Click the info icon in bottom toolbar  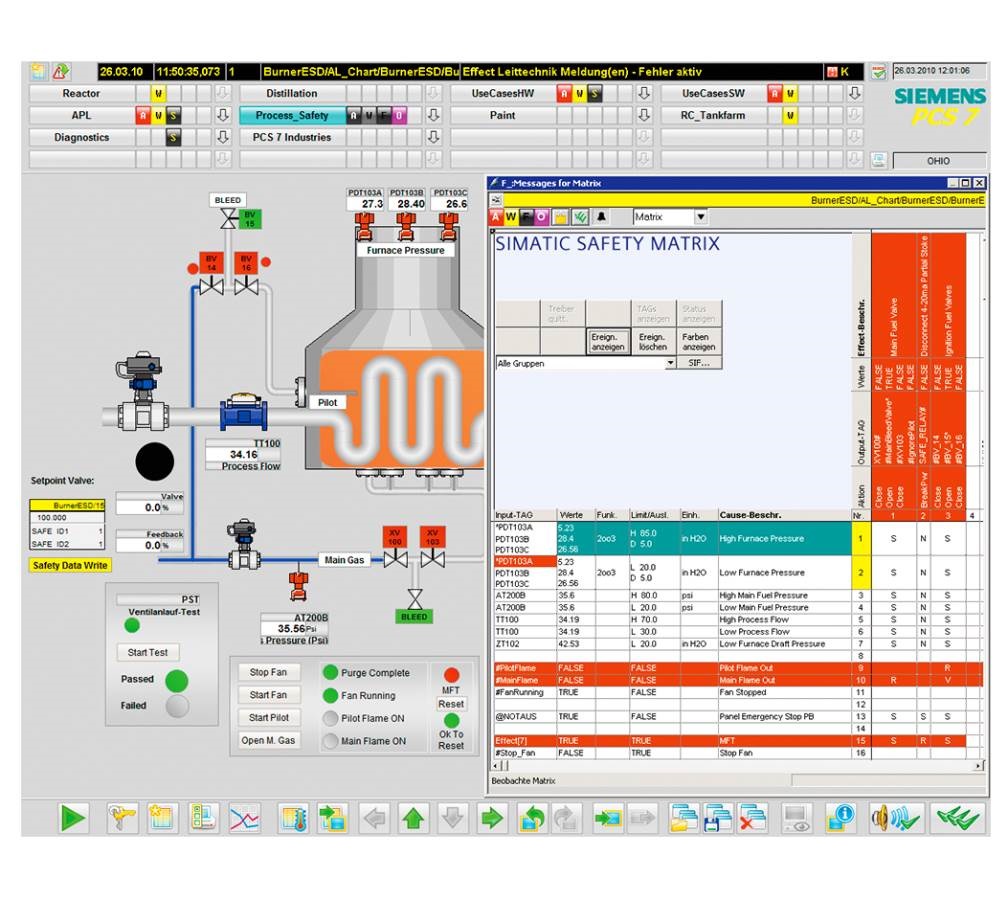(x=840, y=818)
